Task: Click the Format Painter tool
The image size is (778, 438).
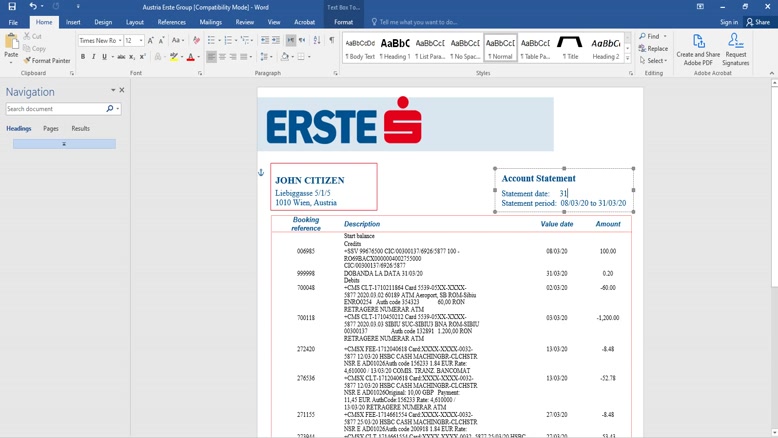Action: pos(48,61)
